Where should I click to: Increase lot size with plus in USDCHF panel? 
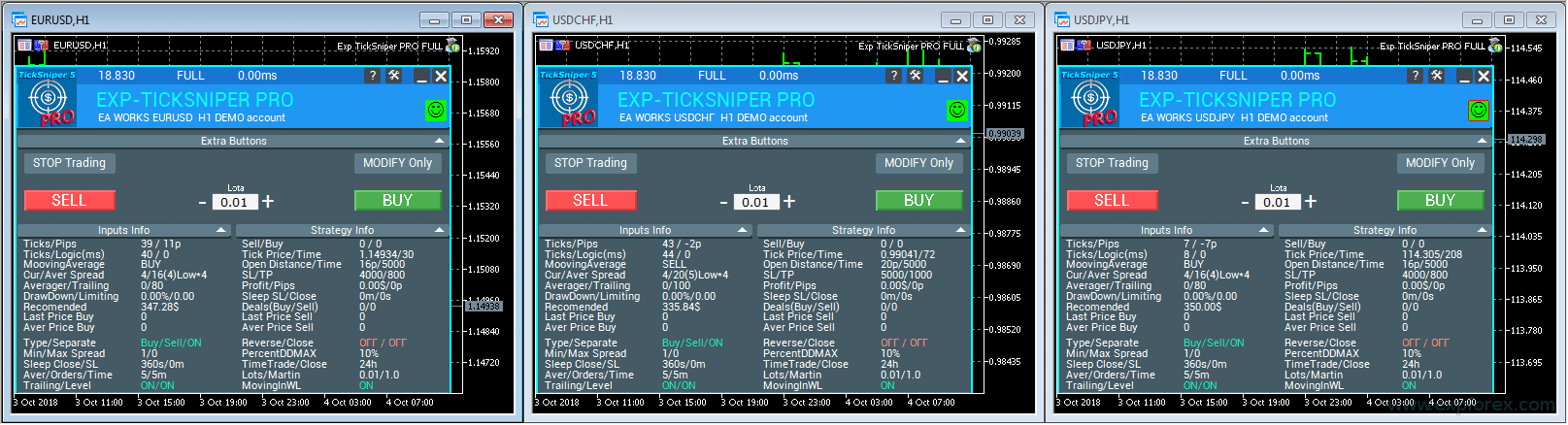(789, 201)
